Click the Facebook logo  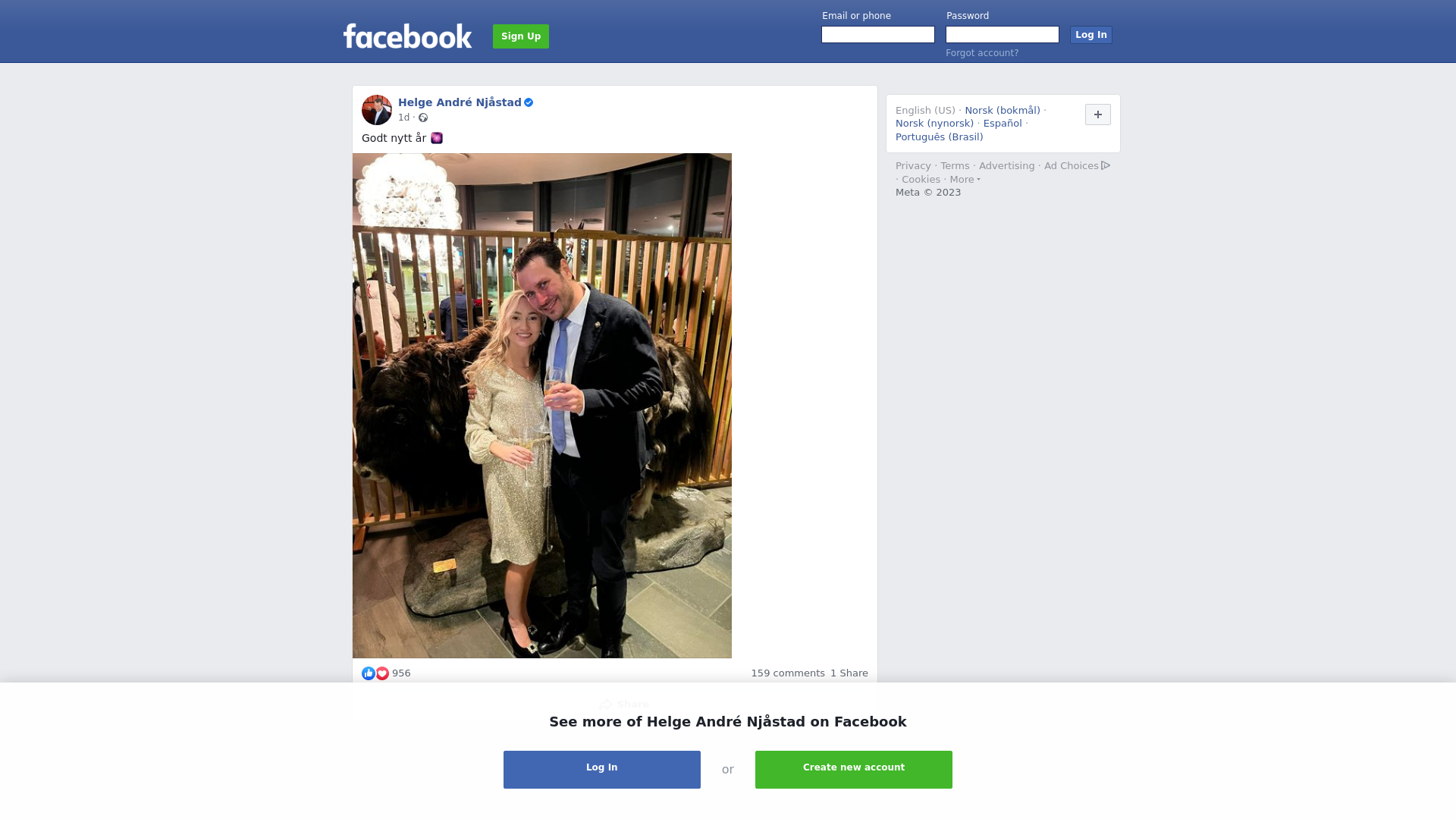pyautogui.click(x=407, y=36)
